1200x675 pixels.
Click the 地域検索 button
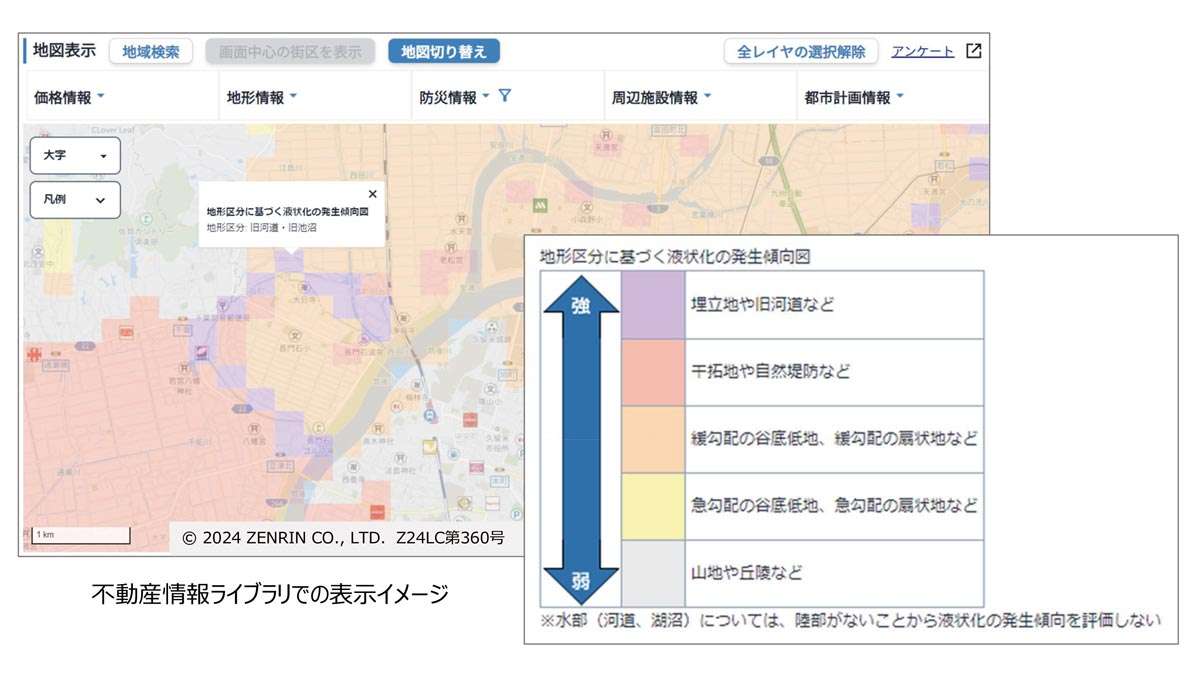click(151, 52)
